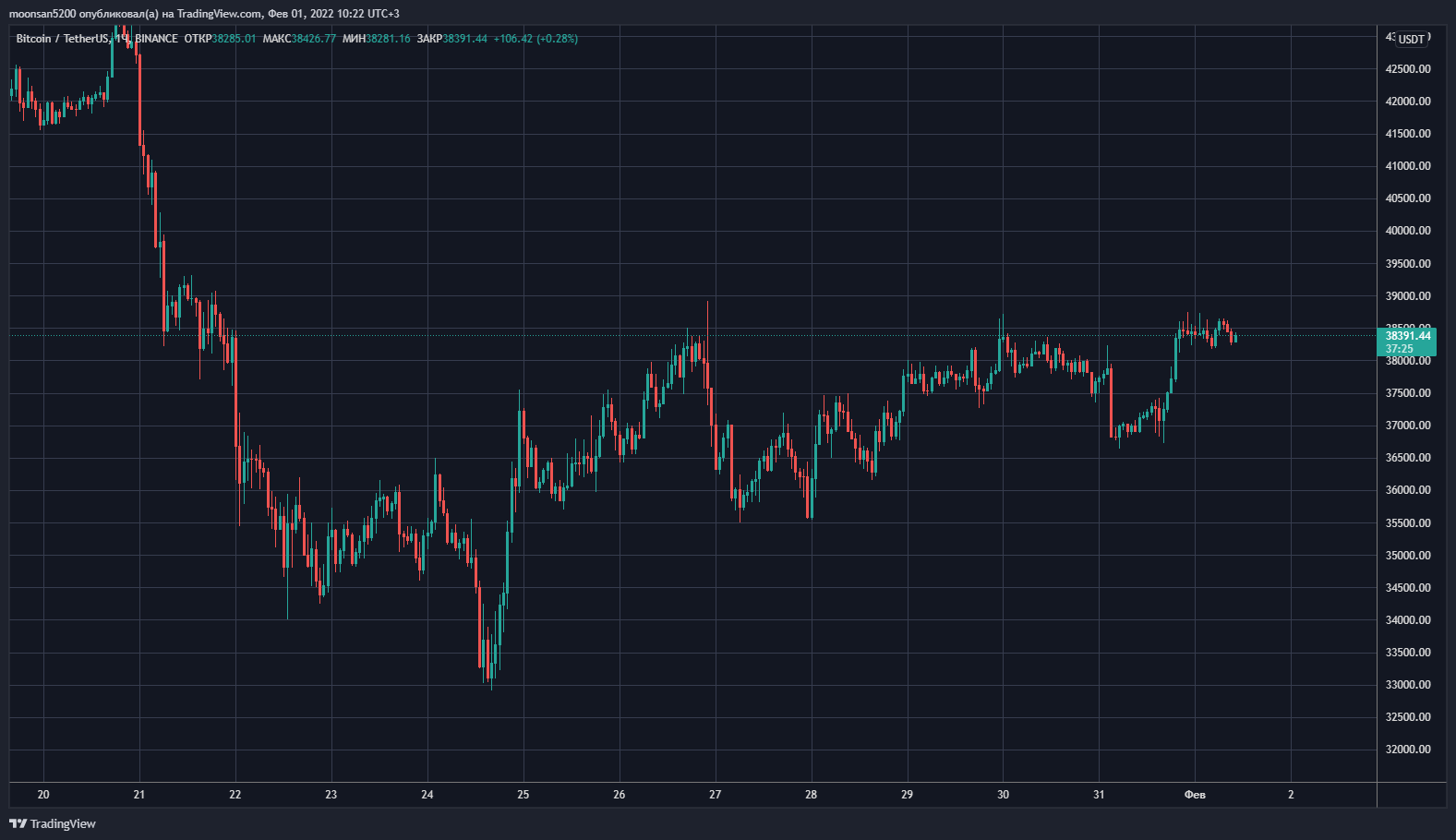Click the 37000.00 price axis label
The image size is (1456, 840).
coord(1408,426)
